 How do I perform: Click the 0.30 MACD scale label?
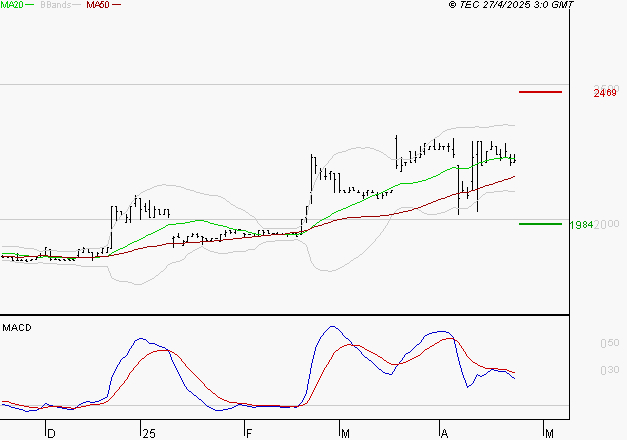click(608, 370)
